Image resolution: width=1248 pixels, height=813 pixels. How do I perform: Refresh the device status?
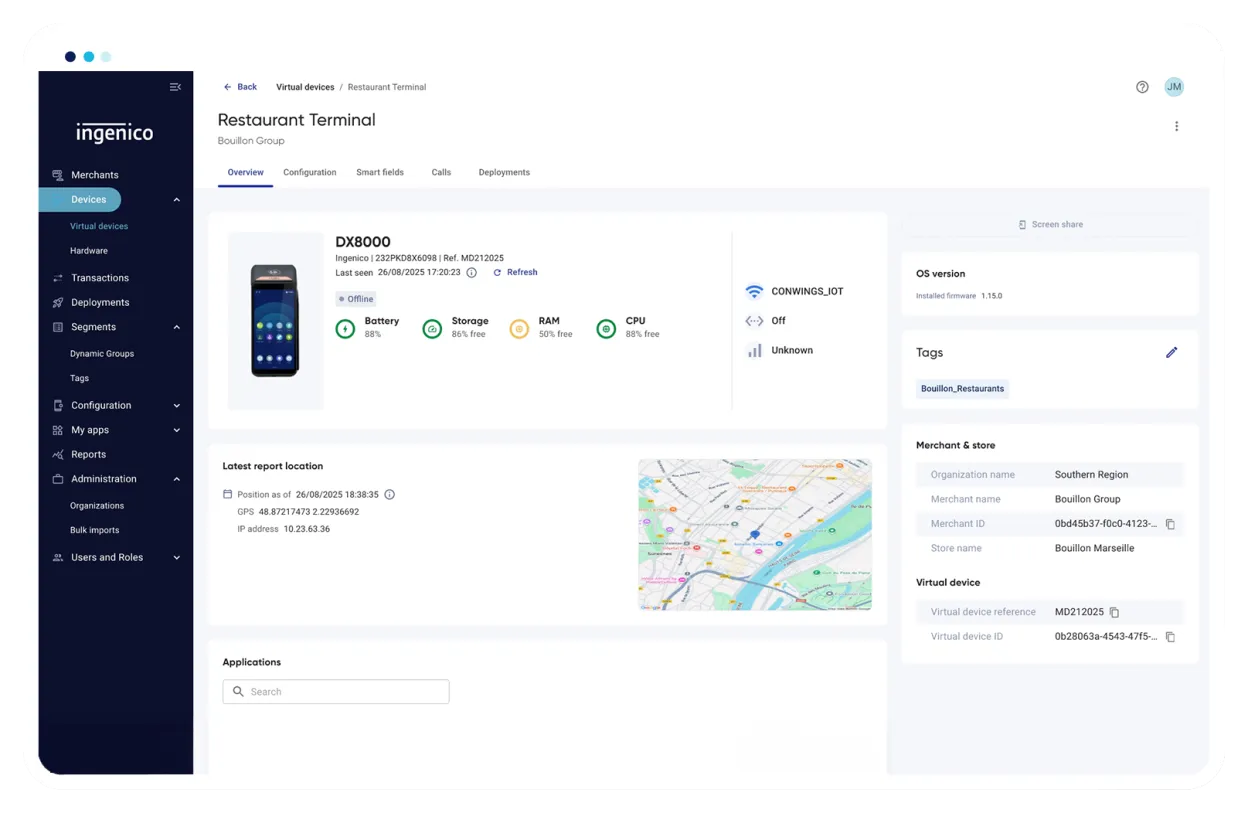(x=515, y=272)
